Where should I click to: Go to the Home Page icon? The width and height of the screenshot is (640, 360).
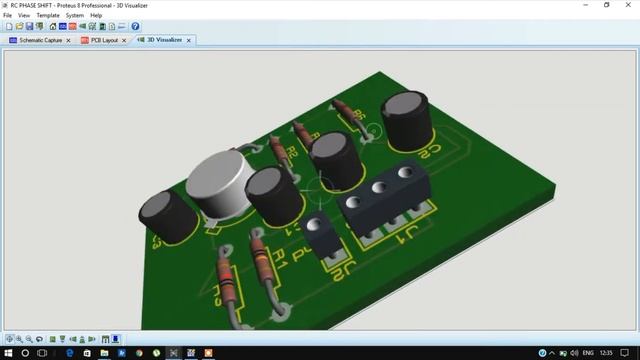(53, 27)
